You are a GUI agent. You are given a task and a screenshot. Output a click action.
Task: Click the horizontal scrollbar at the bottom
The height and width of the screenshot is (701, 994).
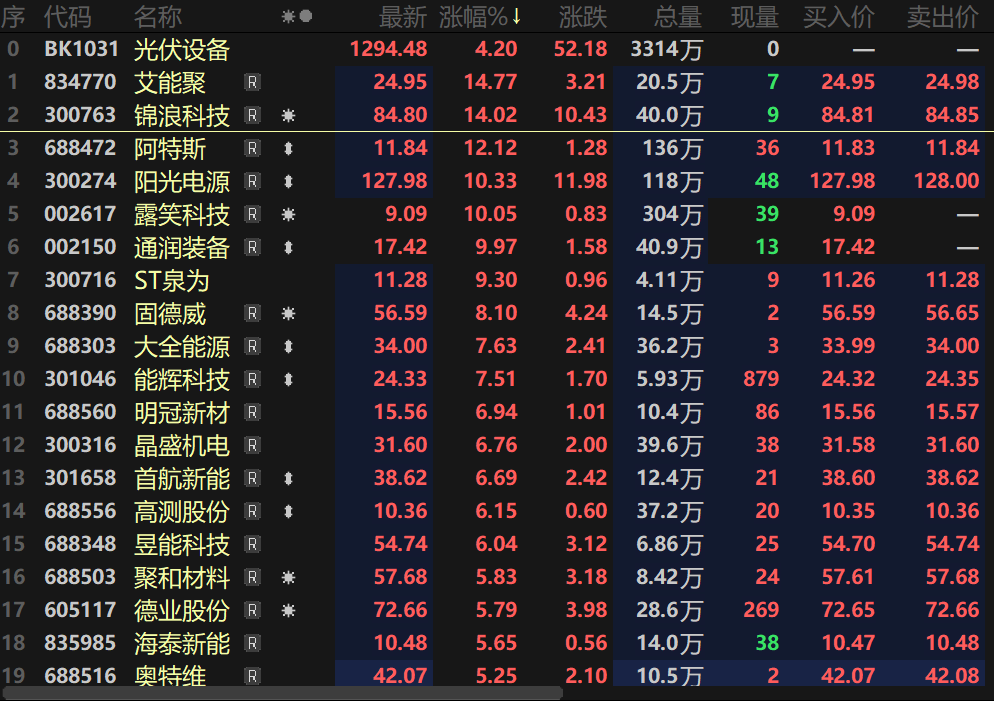281,693
